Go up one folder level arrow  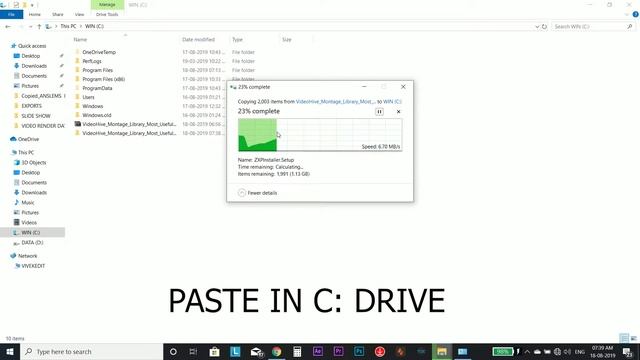(x=39, y=27)
